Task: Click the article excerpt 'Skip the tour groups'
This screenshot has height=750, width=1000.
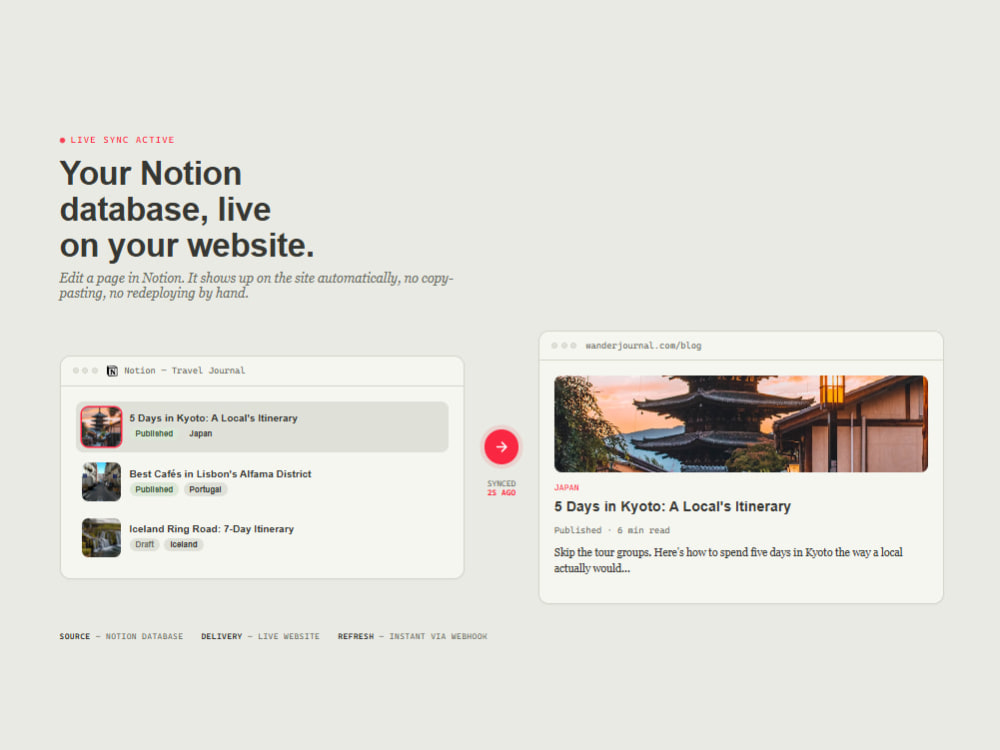Action: (x=728, y=560)
